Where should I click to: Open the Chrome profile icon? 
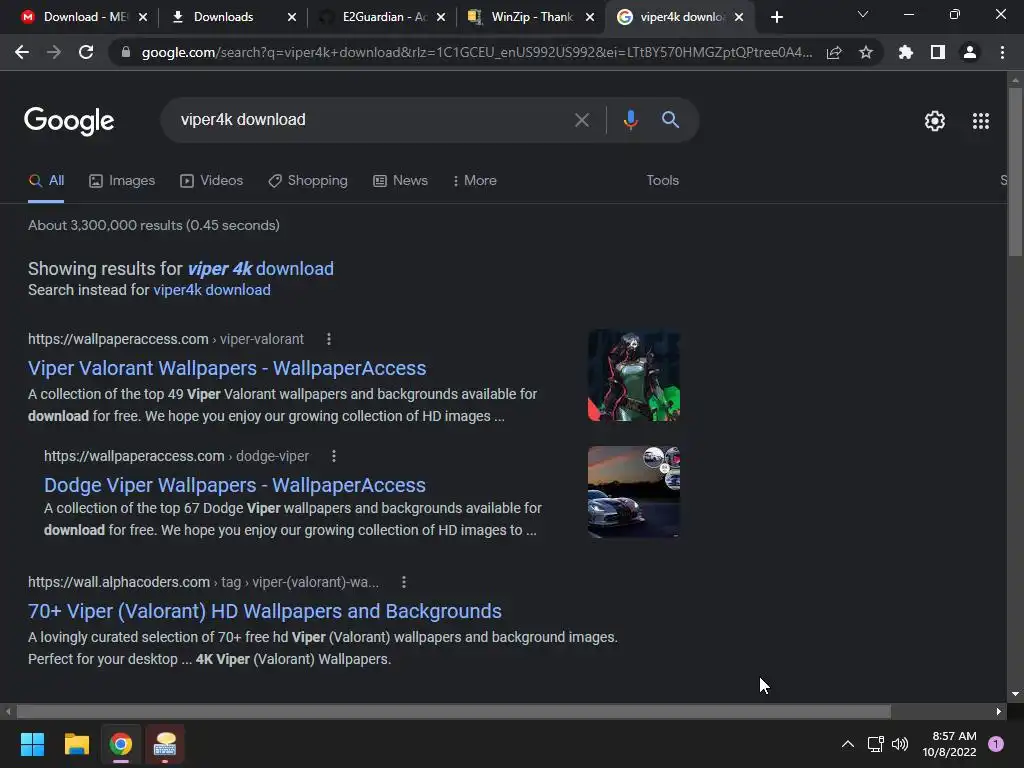click(x=970, y=52)
